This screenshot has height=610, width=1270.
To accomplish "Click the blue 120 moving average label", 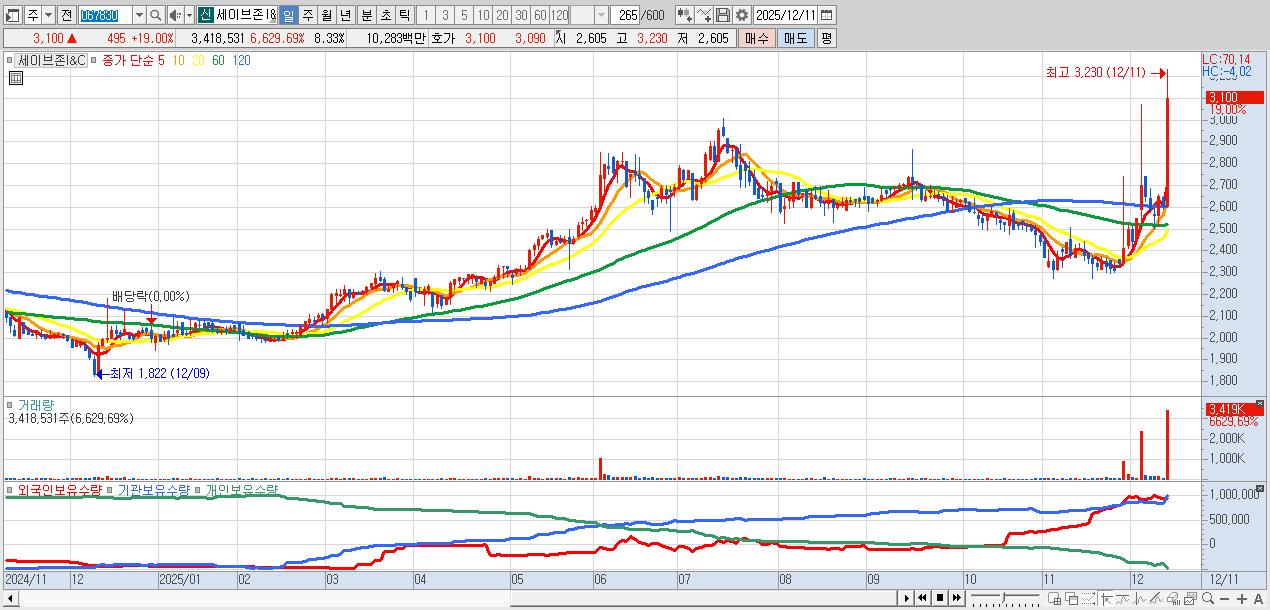I will click(x=241, y=61).
